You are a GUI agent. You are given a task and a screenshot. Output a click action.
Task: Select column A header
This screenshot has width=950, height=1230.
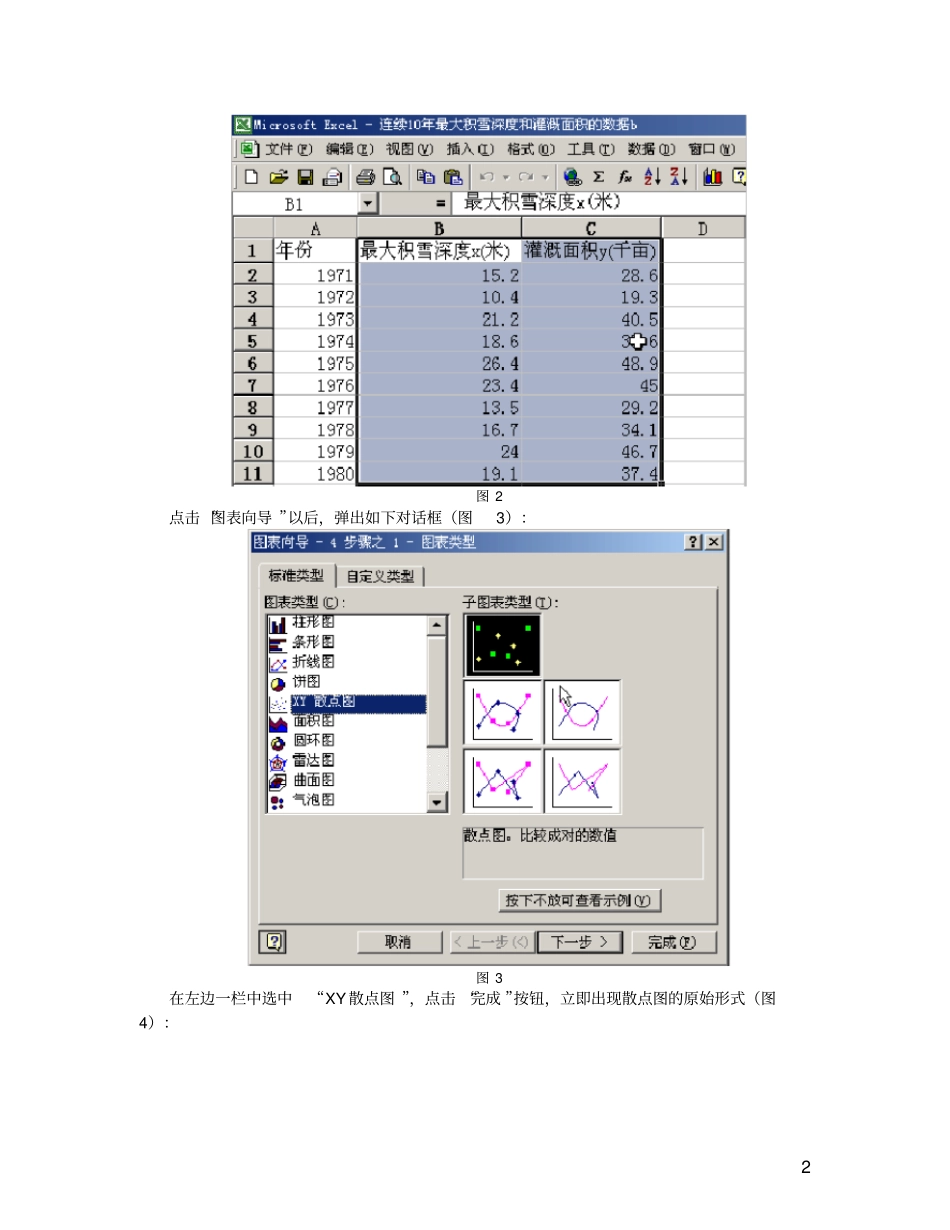[x=315, y=228]
